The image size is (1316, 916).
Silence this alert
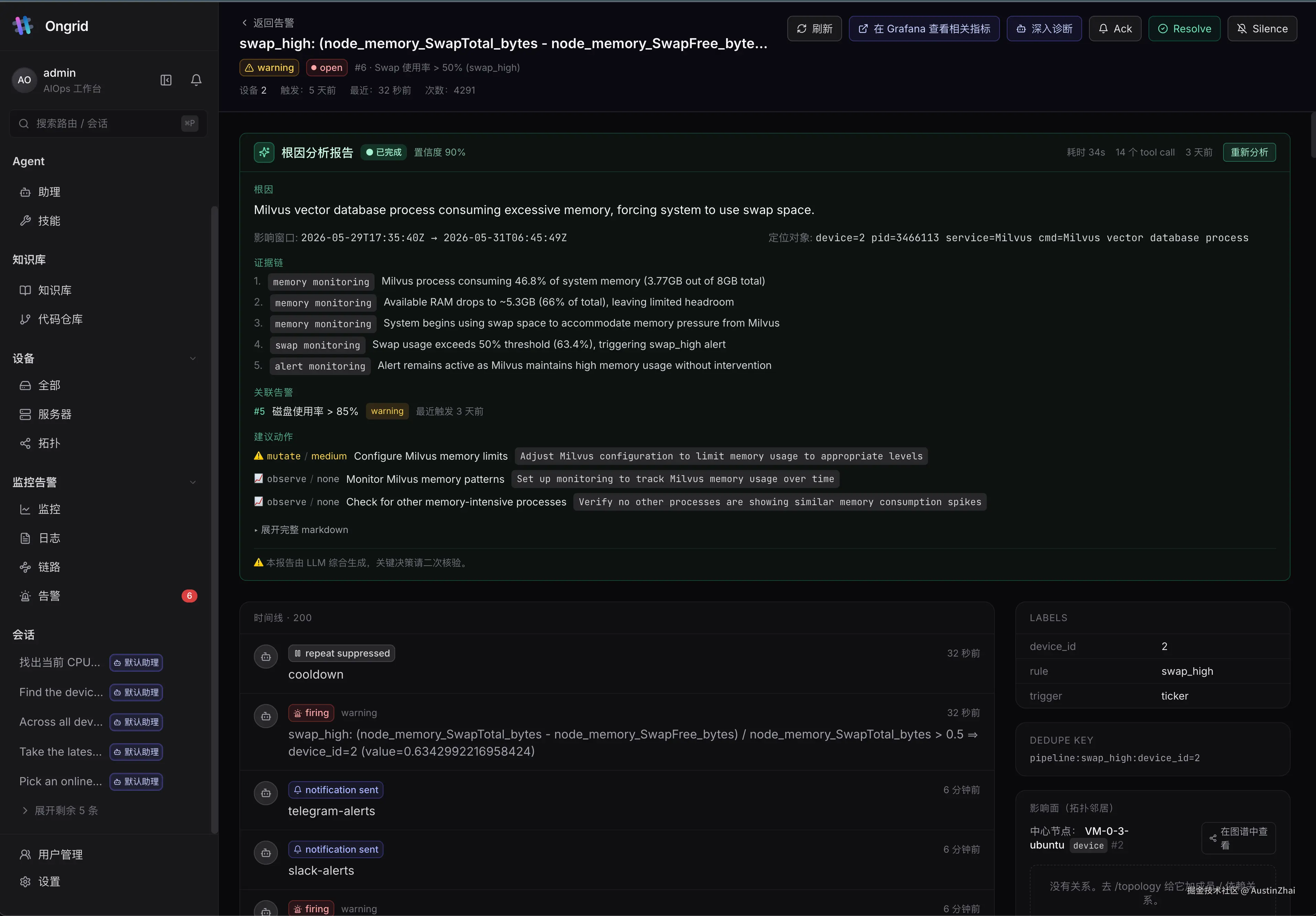(1262, 29)
